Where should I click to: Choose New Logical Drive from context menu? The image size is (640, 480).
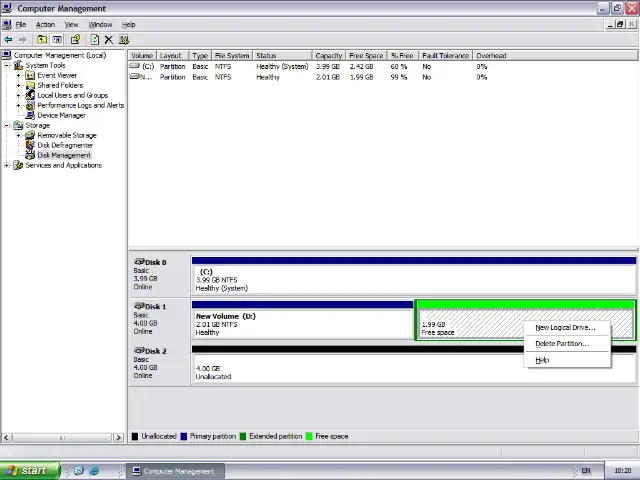pos(565,328)
